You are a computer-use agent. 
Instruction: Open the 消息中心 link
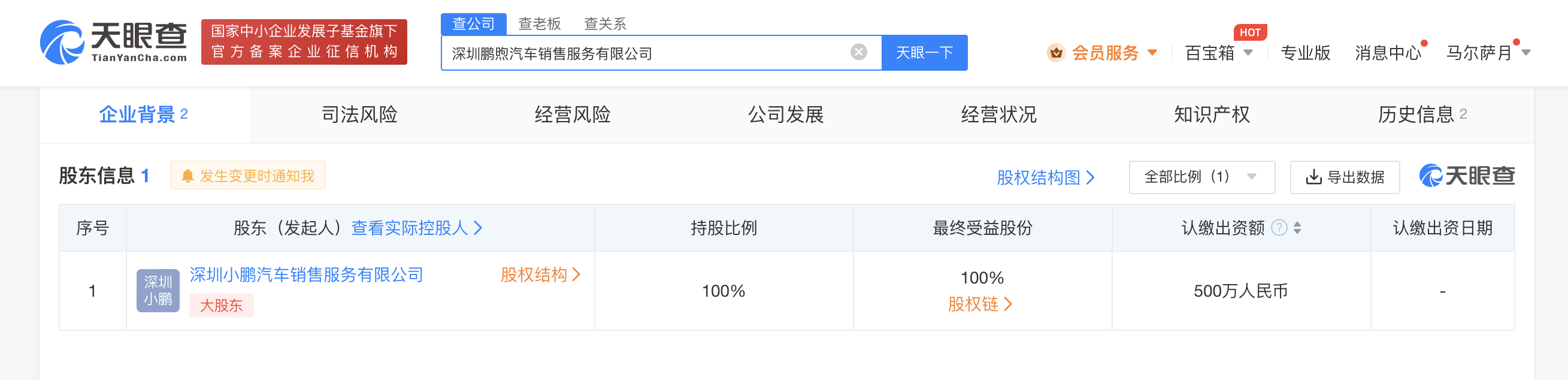pos(1388,53)
